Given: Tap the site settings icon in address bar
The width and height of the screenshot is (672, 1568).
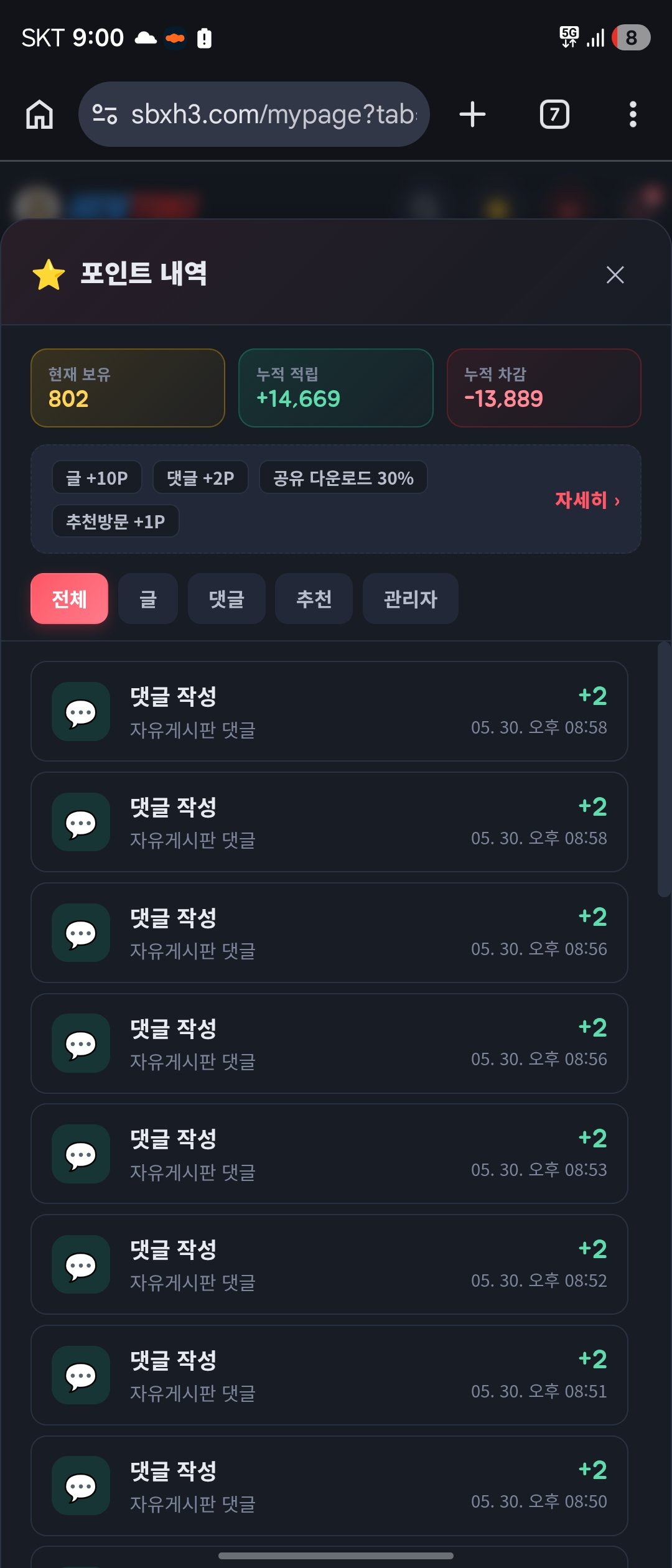Looking at the screenshot, I should 105,114.
